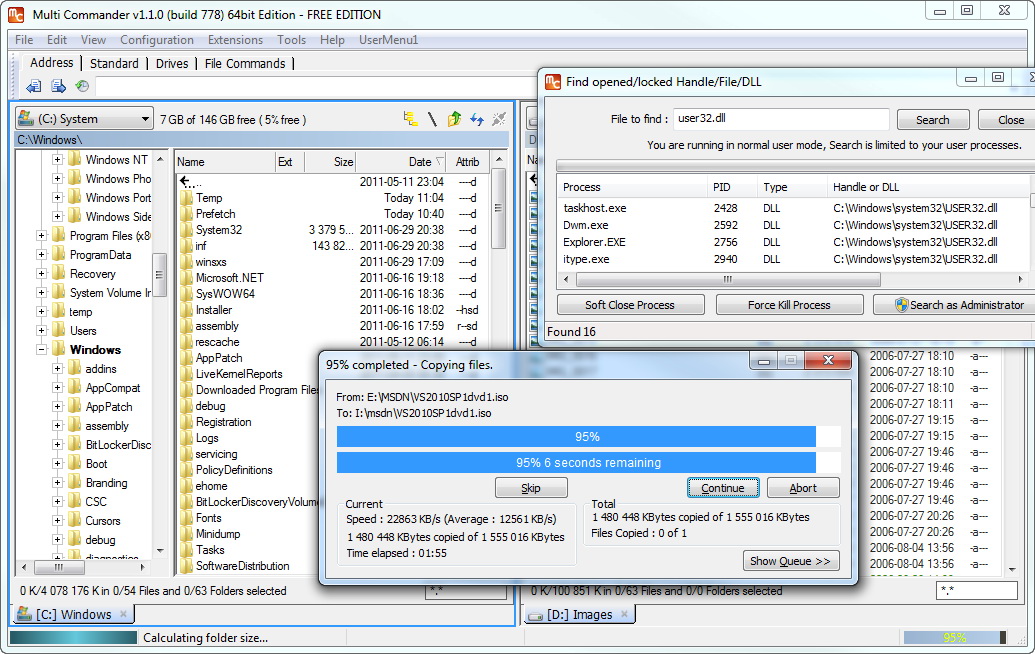Screen dimensions: 1035x654
Task: Expand the ProgramData tree node
Action: click(42, 255)
